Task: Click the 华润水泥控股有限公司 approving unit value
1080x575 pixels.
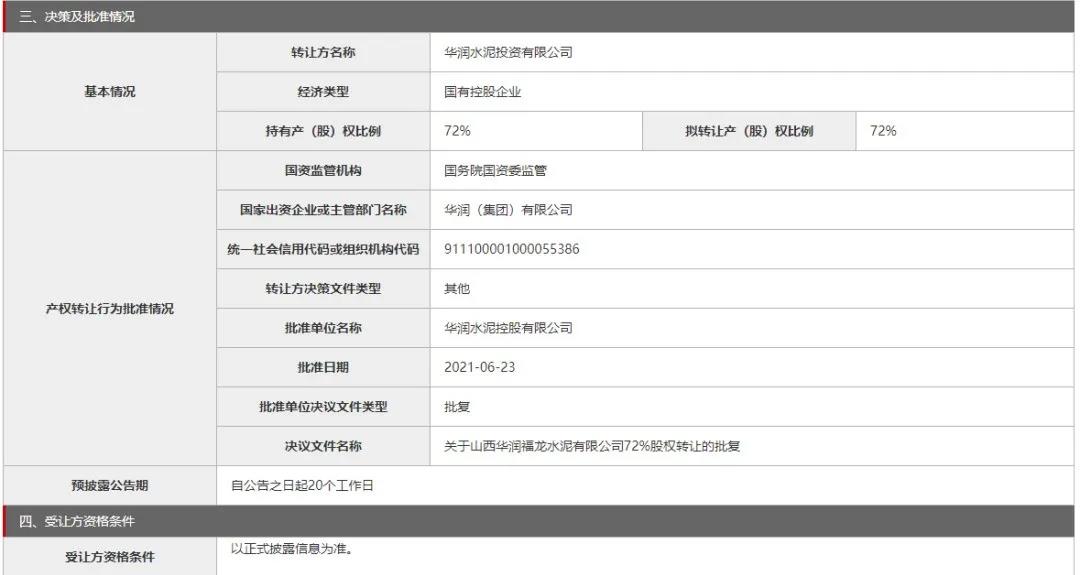Action: point(508,328)
